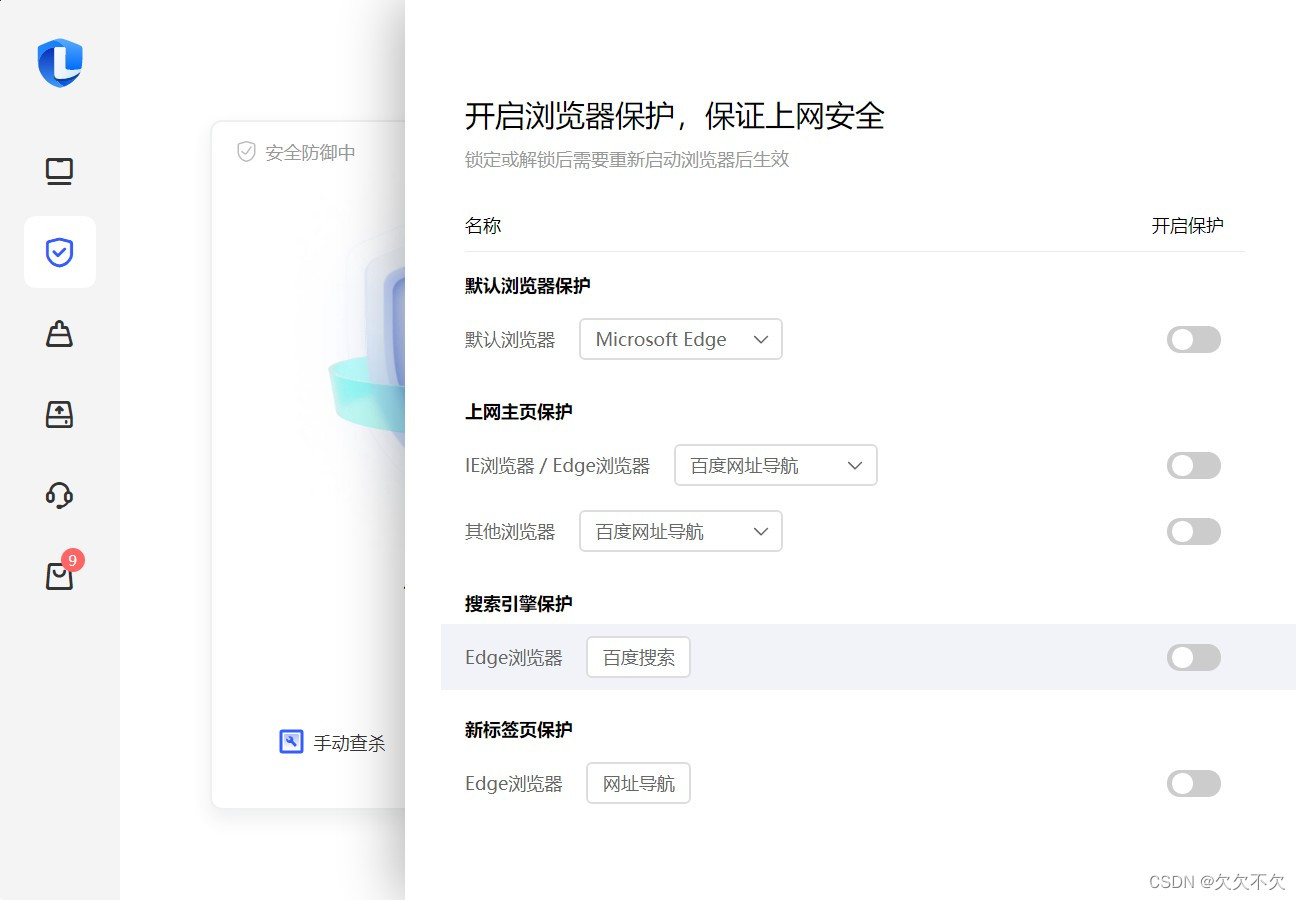Viewport: 1301px width, 900px height.
Task: Click the 网址导航 new tab button
Action: coord(638,783)
